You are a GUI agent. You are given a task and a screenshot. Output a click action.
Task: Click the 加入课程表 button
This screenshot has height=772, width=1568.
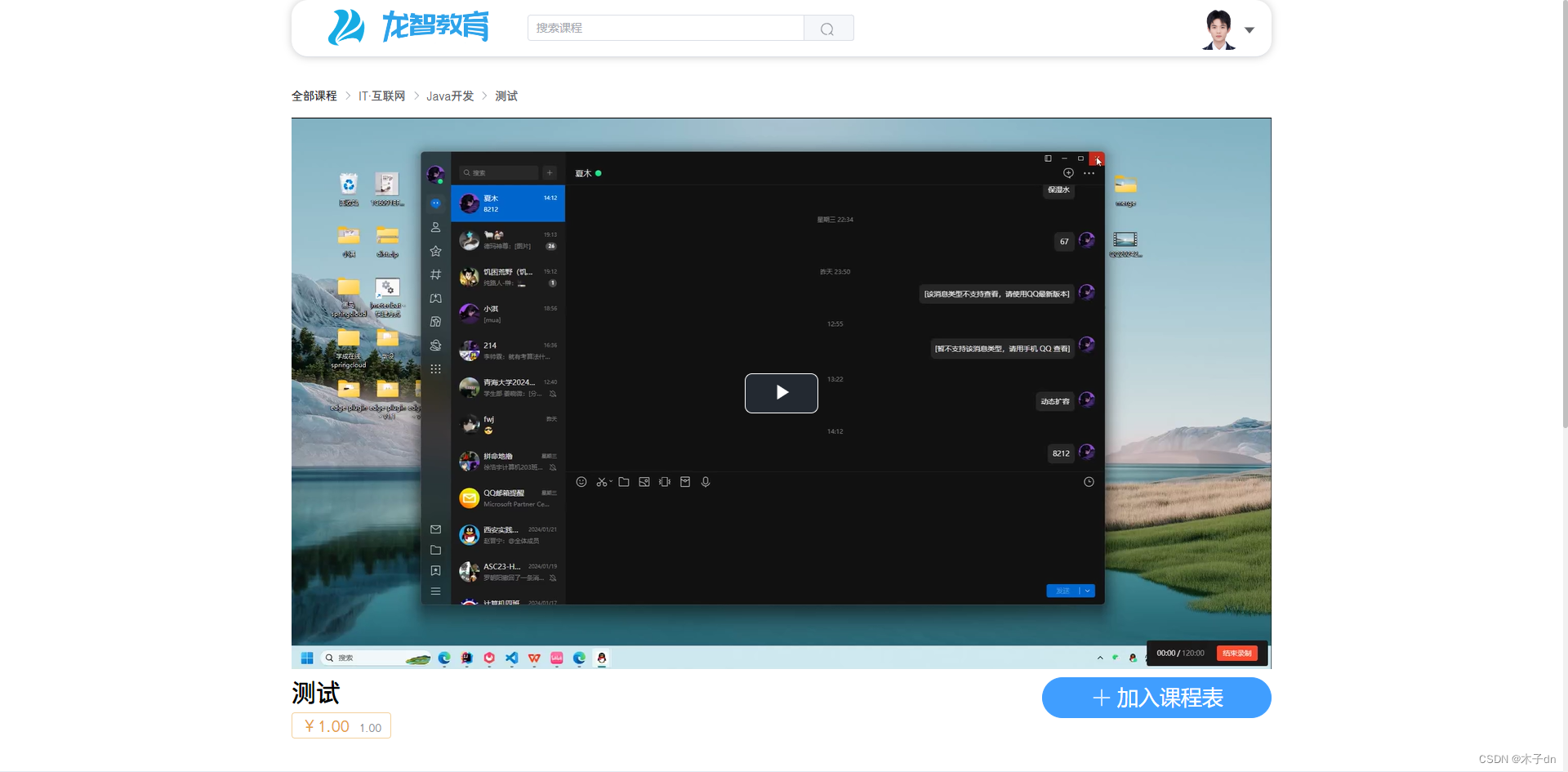1156,698
